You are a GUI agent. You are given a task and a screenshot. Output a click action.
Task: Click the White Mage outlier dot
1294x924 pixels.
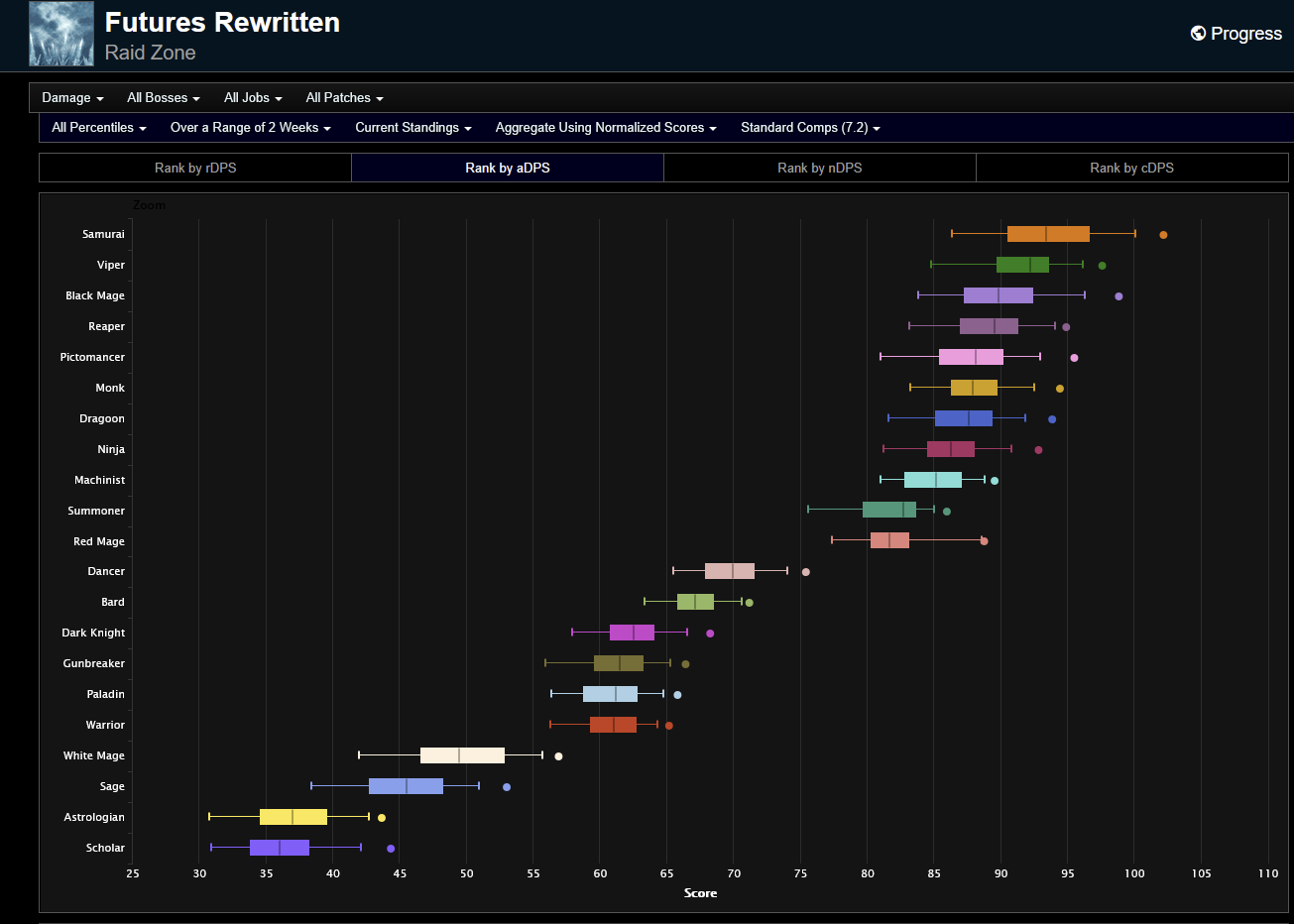point(558,756)
